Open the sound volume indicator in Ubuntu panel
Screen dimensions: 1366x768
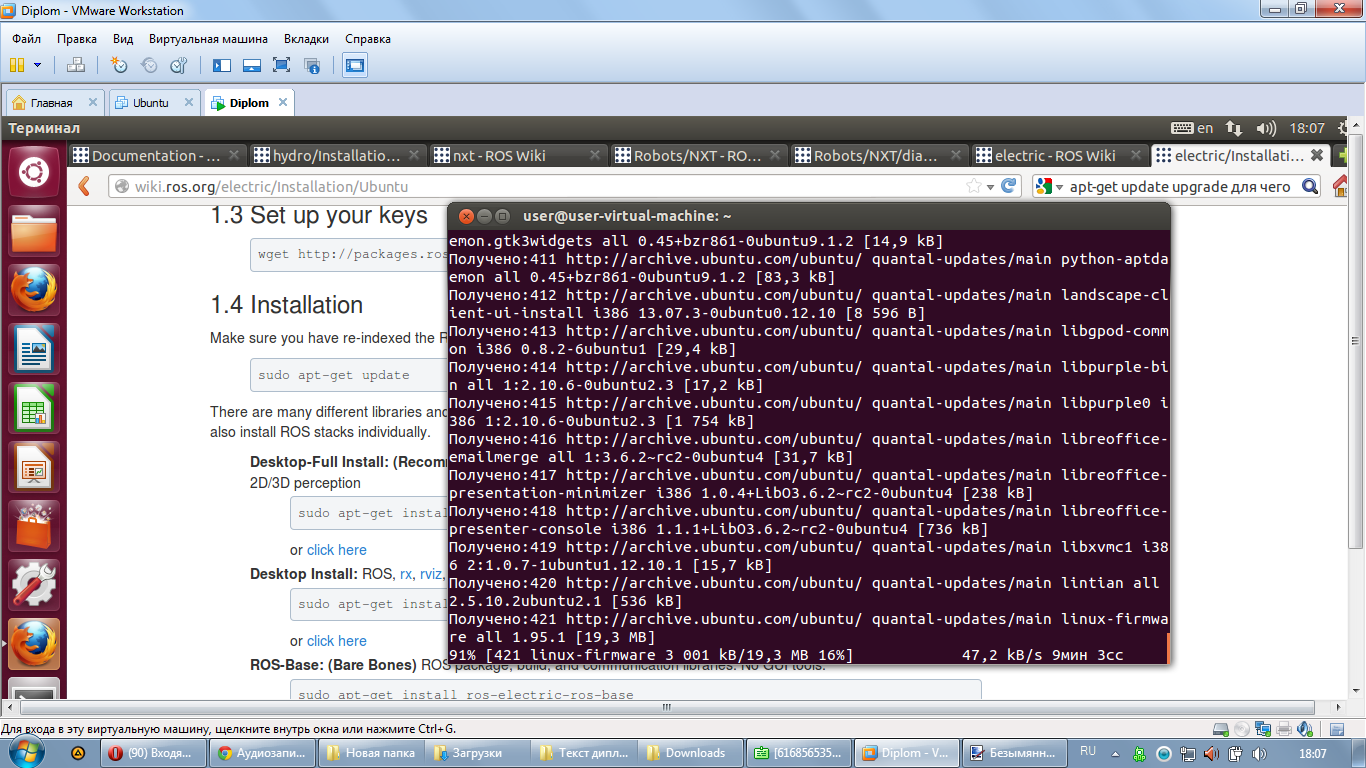click(x=1266, y=128)
